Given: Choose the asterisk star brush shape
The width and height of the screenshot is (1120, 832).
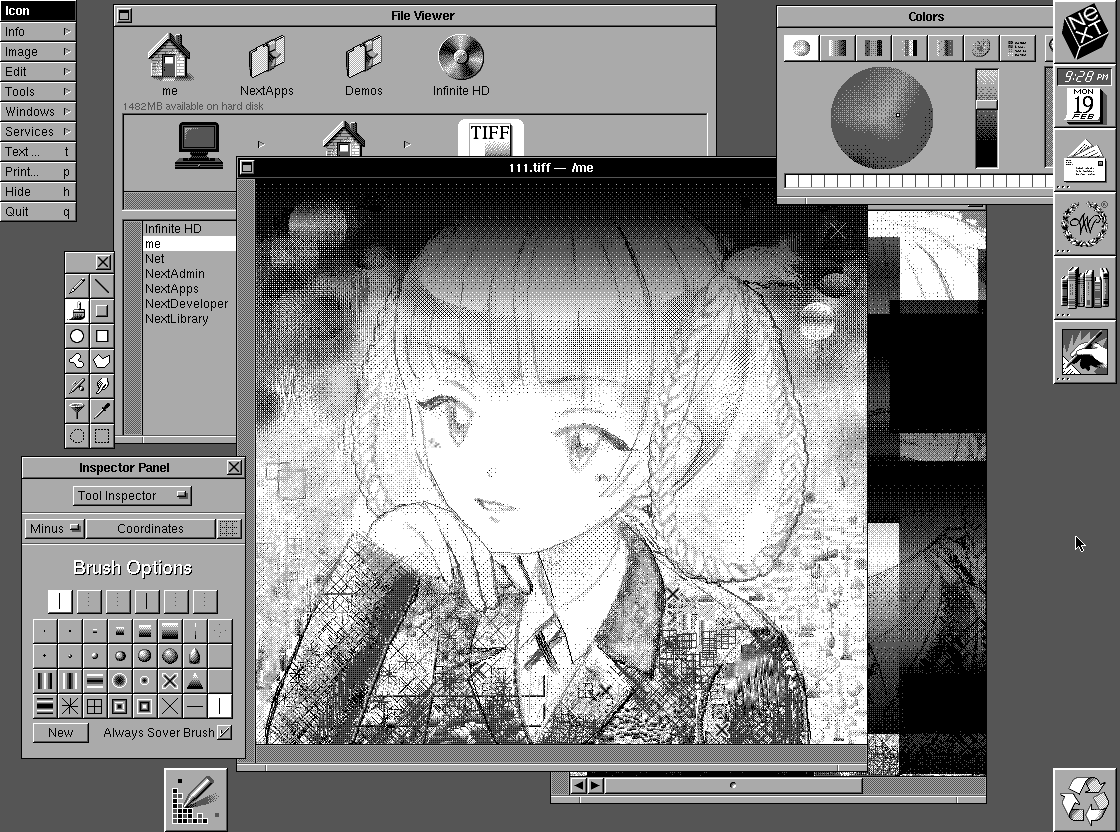Looking at the screenshot, I should coord(70,707).
